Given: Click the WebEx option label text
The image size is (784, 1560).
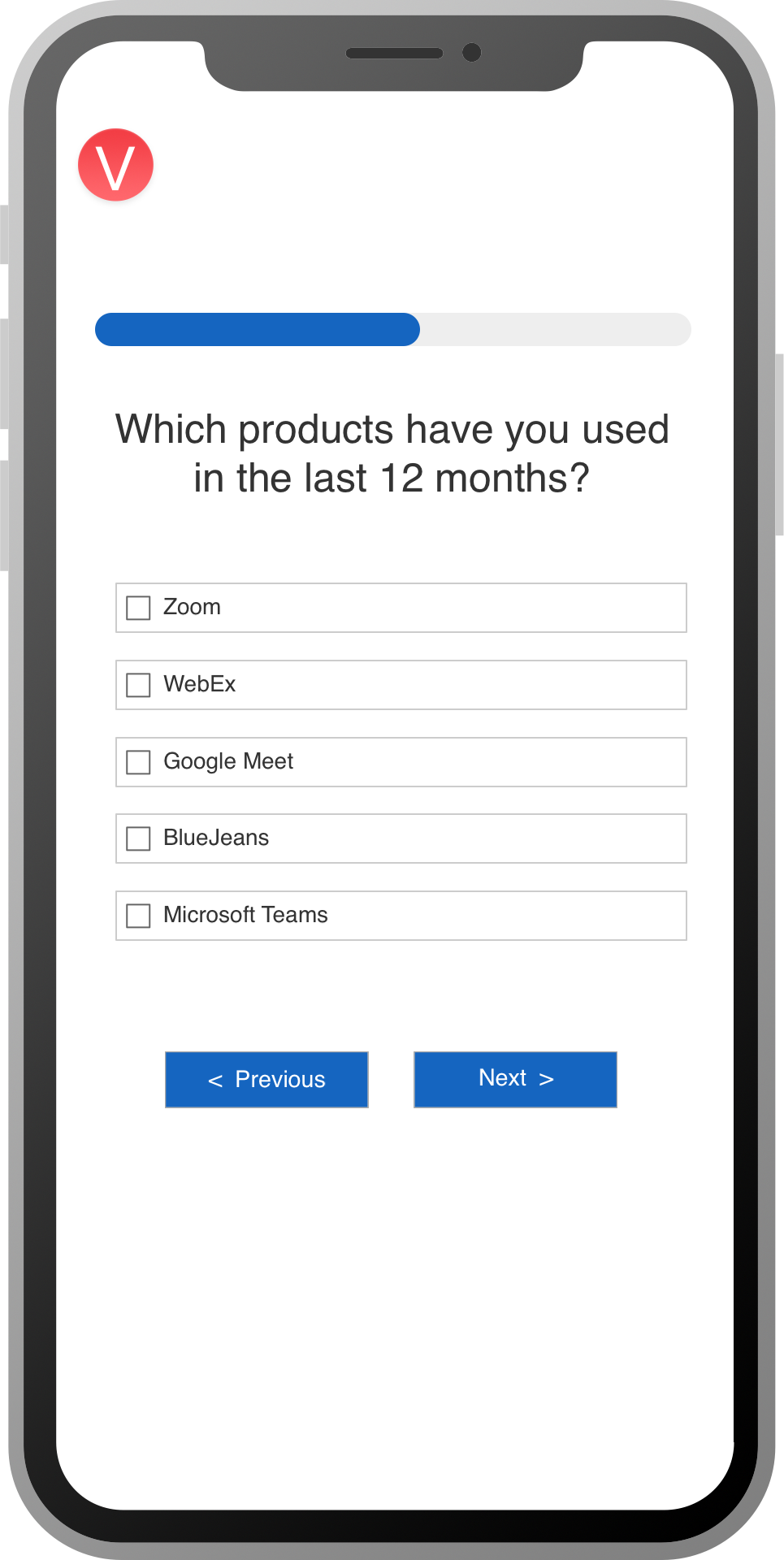Looking at the screenshot, I should tap(199, 684).
